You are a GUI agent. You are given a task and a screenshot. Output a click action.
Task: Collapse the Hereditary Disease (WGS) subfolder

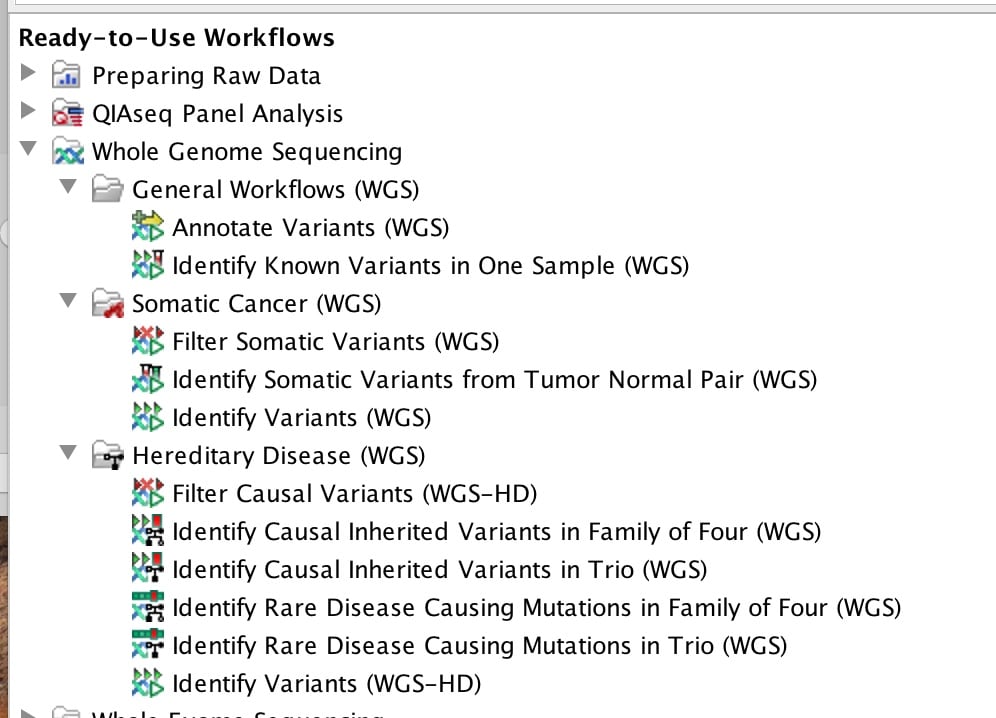click(x=68, y=452)
